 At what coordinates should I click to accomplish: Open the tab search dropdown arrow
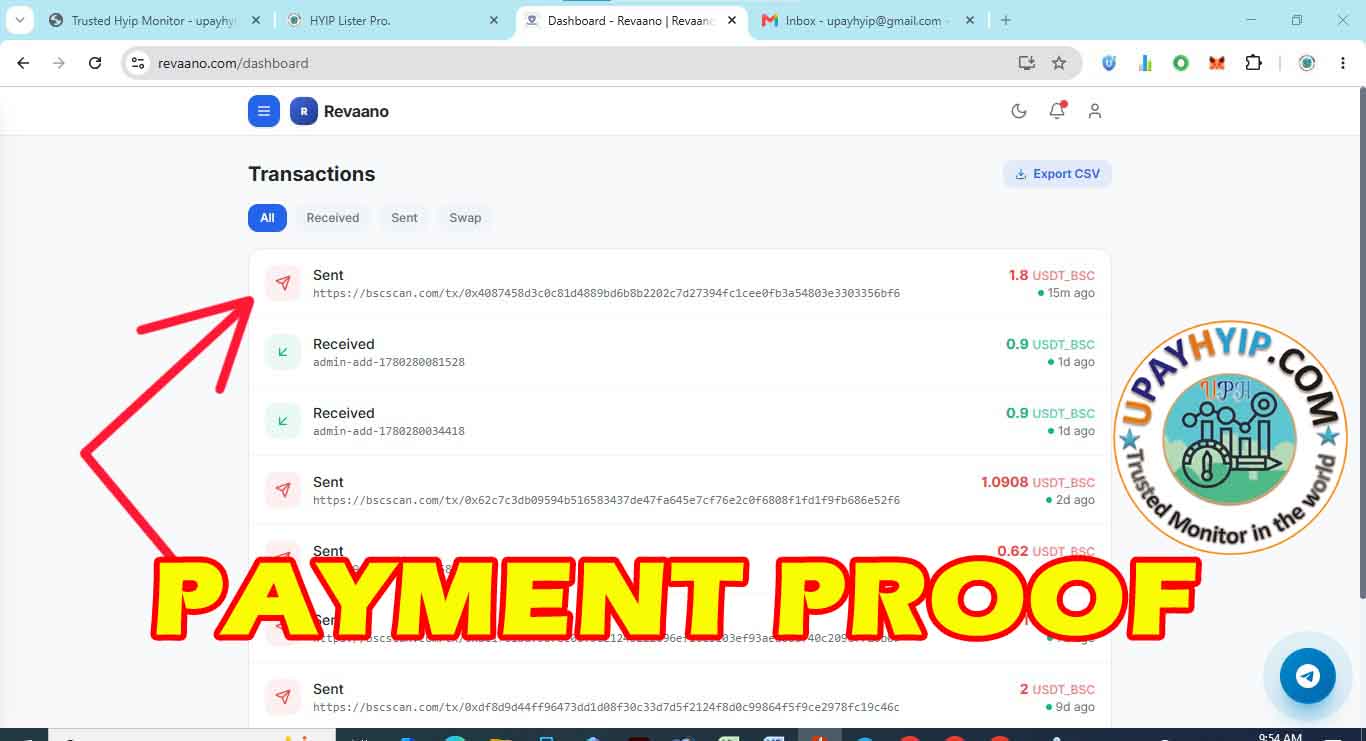(18, 20)
